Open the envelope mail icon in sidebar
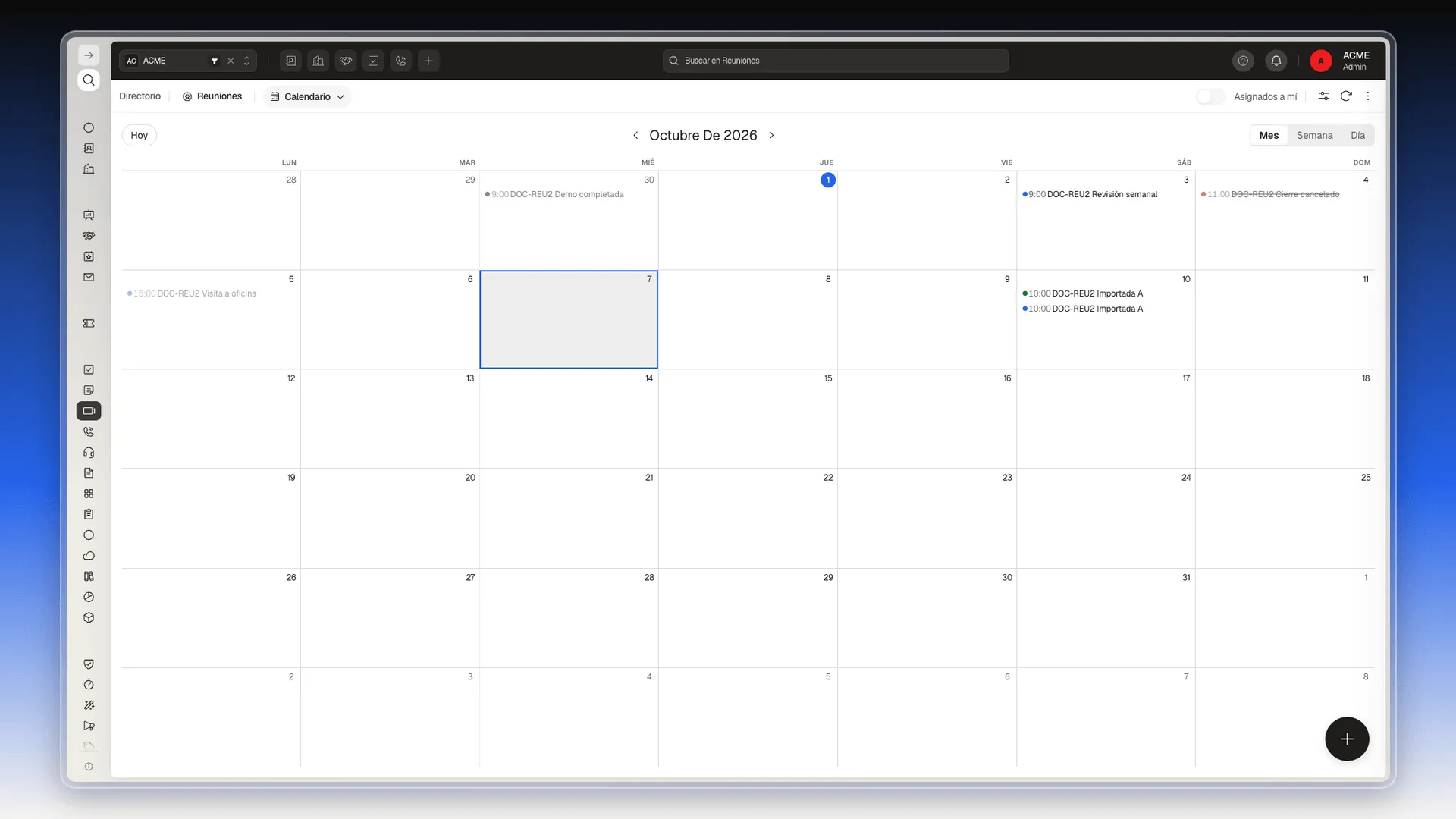1456x819 pixels. point(89,278)
